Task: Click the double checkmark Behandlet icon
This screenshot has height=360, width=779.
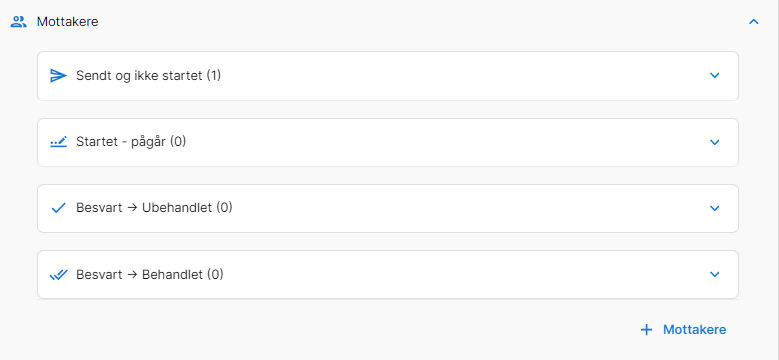Action: coord(59,275)
